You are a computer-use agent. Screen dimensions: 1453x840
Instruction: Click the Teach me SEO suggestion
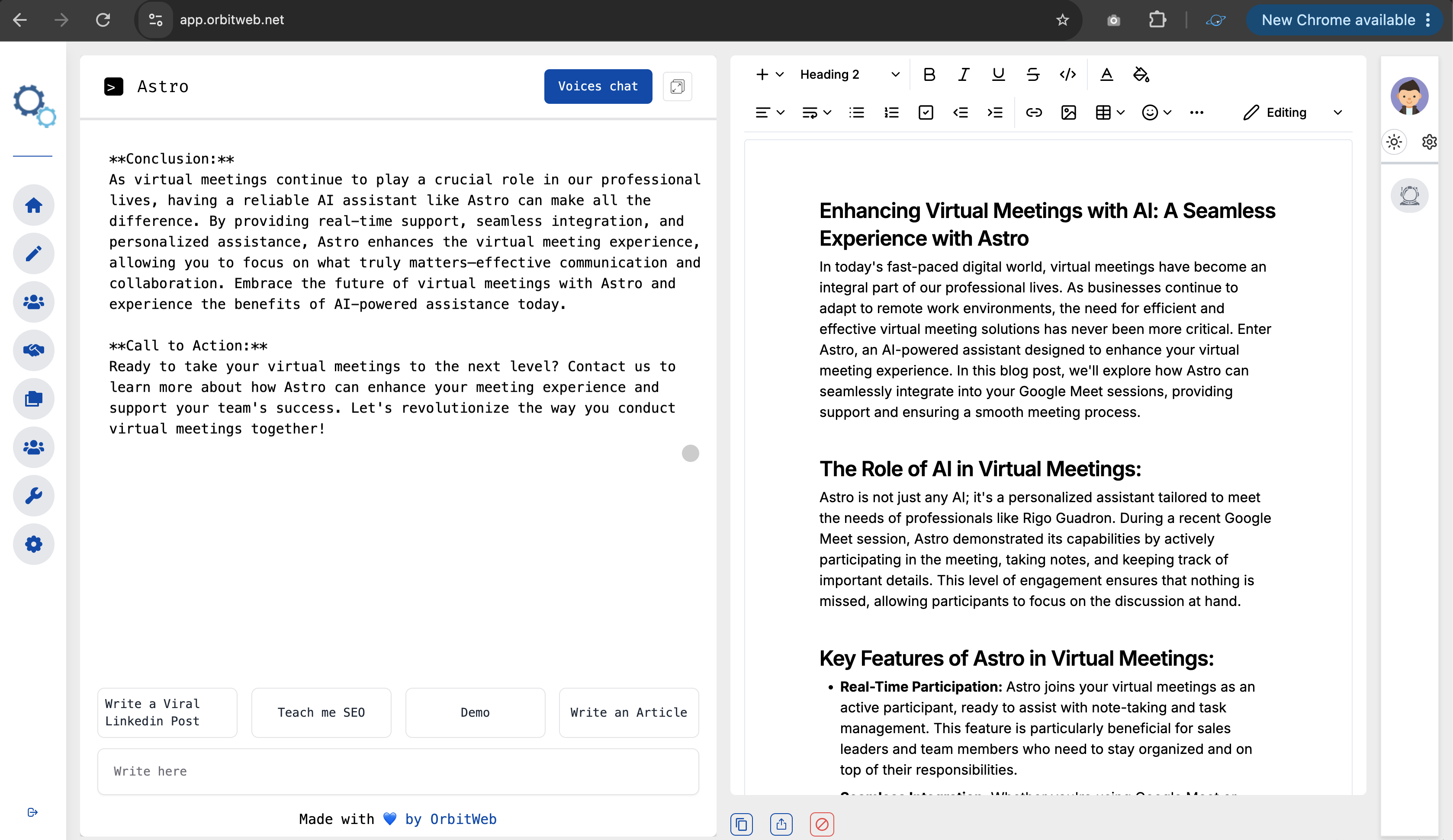click(x=321, y=712)
